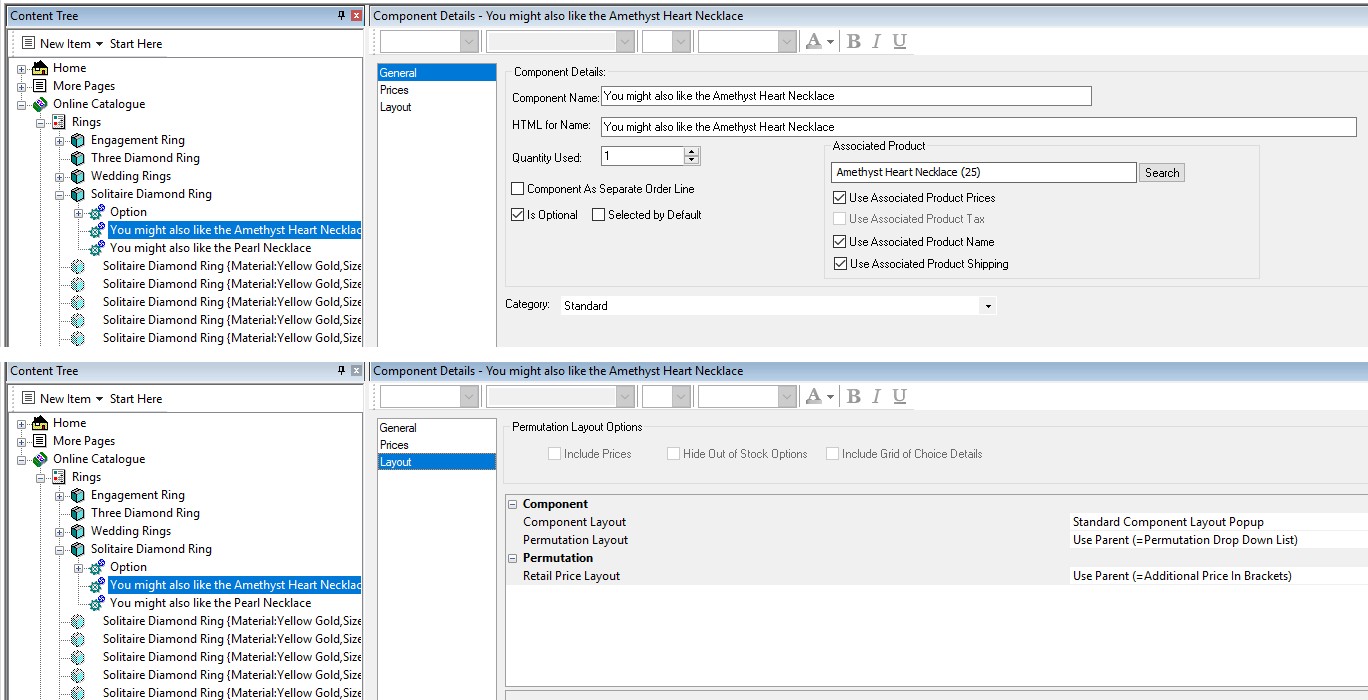1368x700 pixels.
Task: Tick the Selected by Default checkbox
Action: [598, 215]
